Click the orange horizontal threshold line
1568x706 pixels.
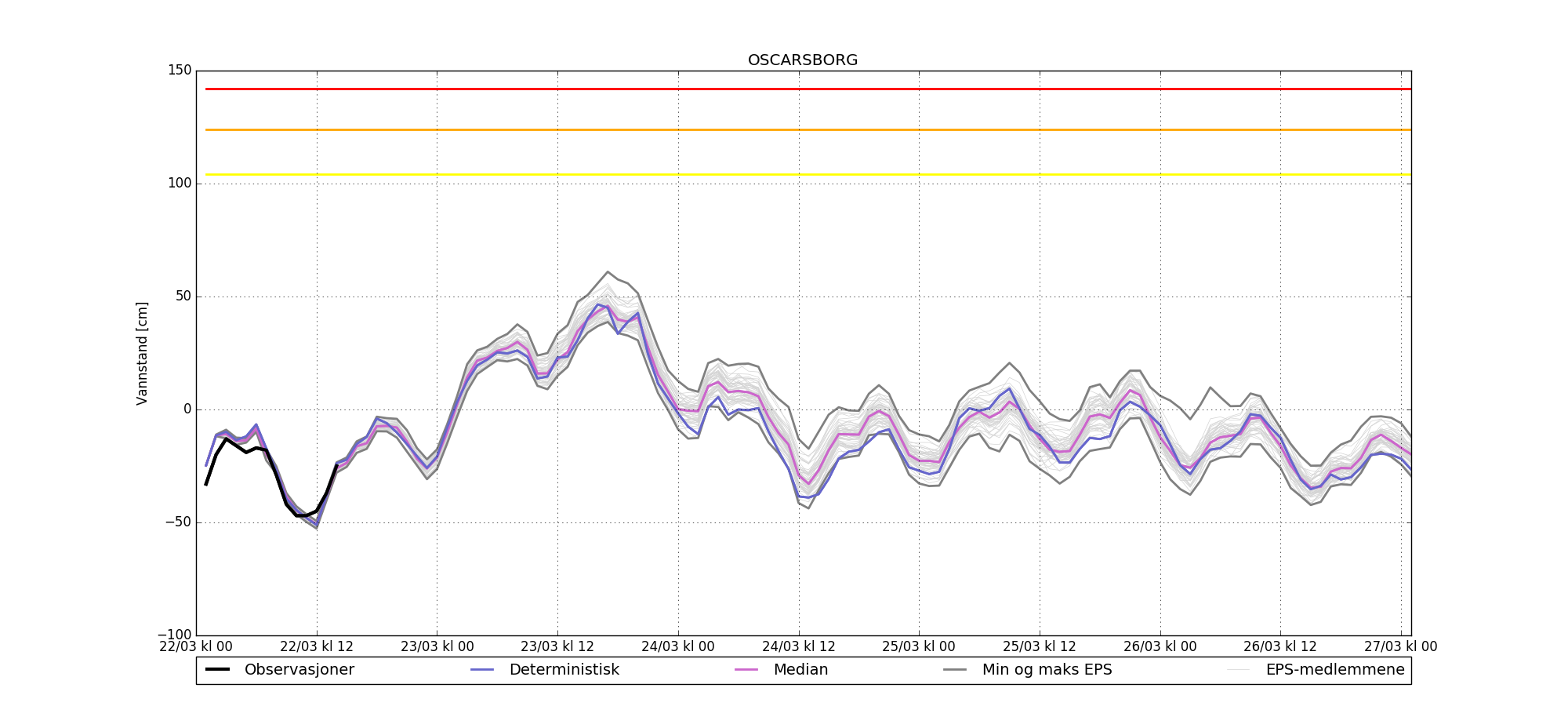pyautogui.click(x=808, y=130)
